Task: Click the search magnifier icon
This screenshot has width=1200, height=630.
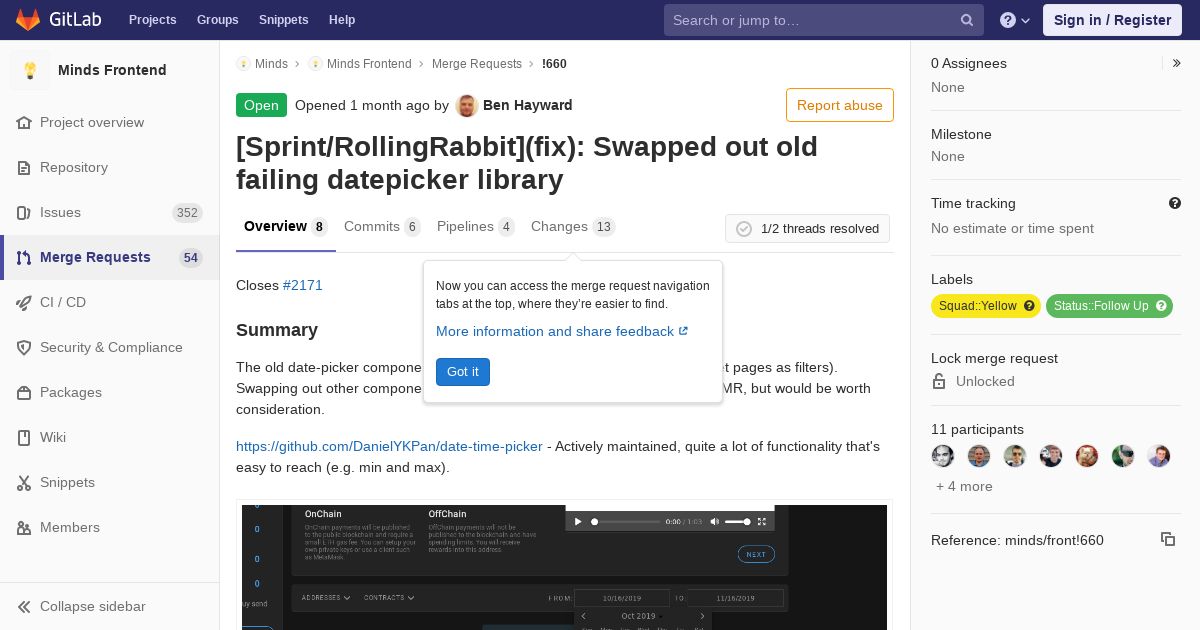Action: tap(967, 20)
